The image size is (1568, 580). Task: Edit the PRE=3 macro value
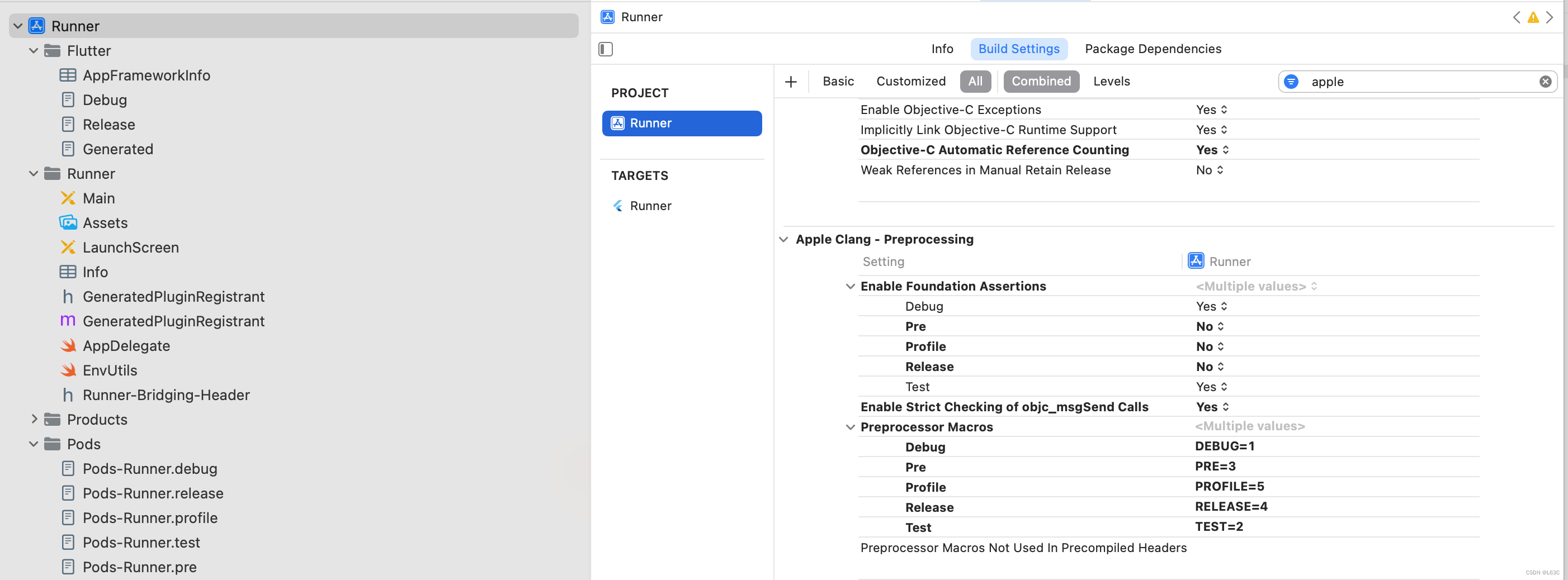(1215, 467)
